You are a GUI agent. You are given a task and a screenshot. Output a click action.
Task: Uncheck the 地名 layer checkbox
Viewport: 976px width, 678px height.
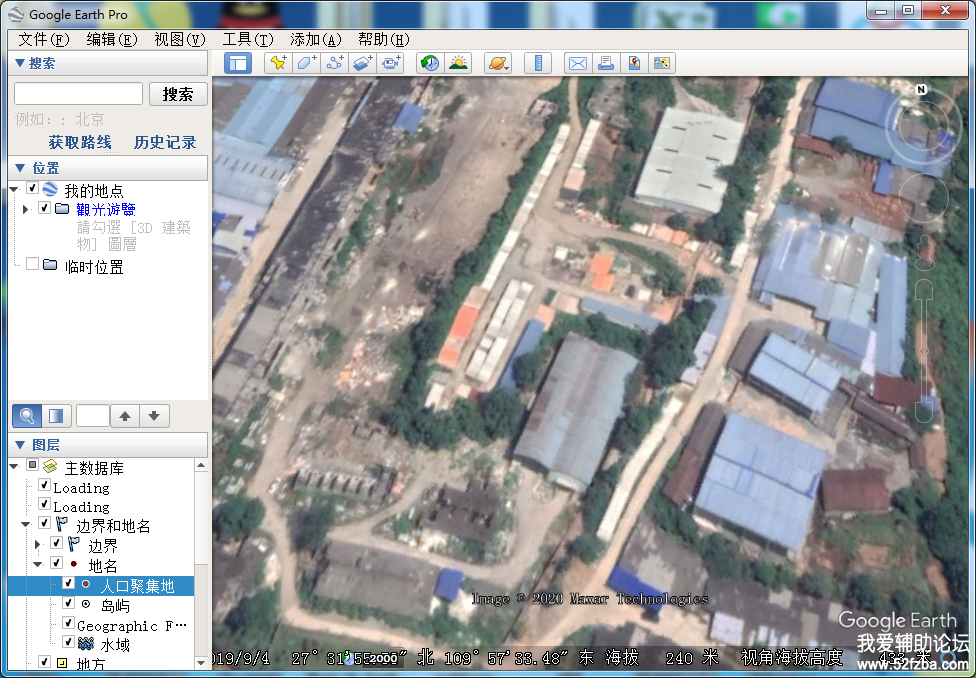57,563
